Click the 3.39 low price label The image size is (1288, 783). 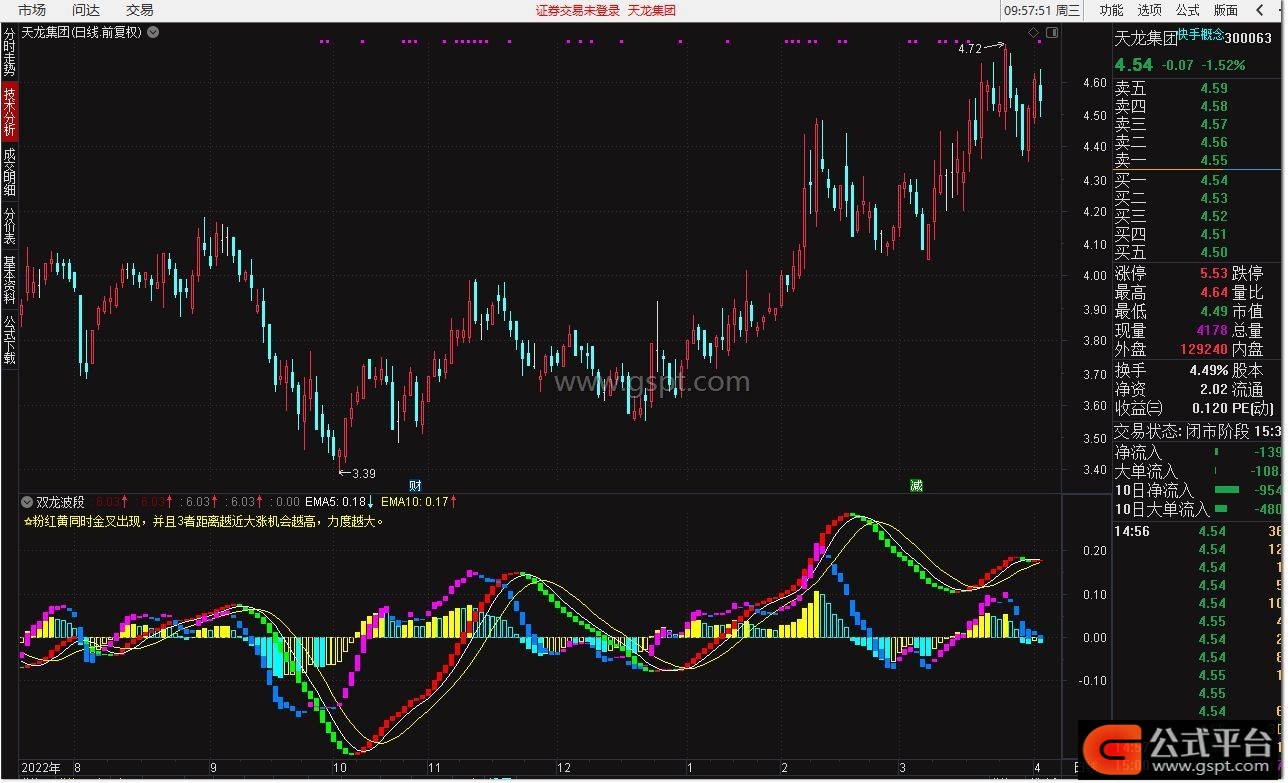pyautogui.click(x=364, y=473)
